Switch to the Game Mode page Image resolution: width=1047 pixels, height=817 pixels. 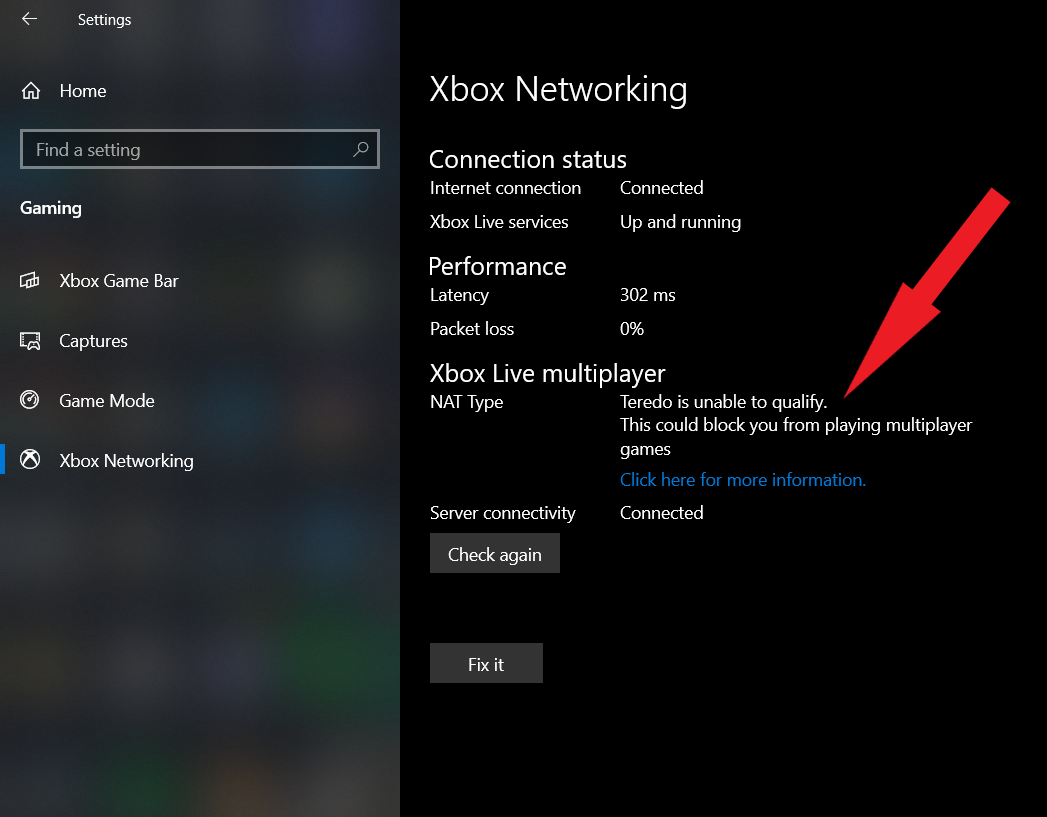coord(106,401)
